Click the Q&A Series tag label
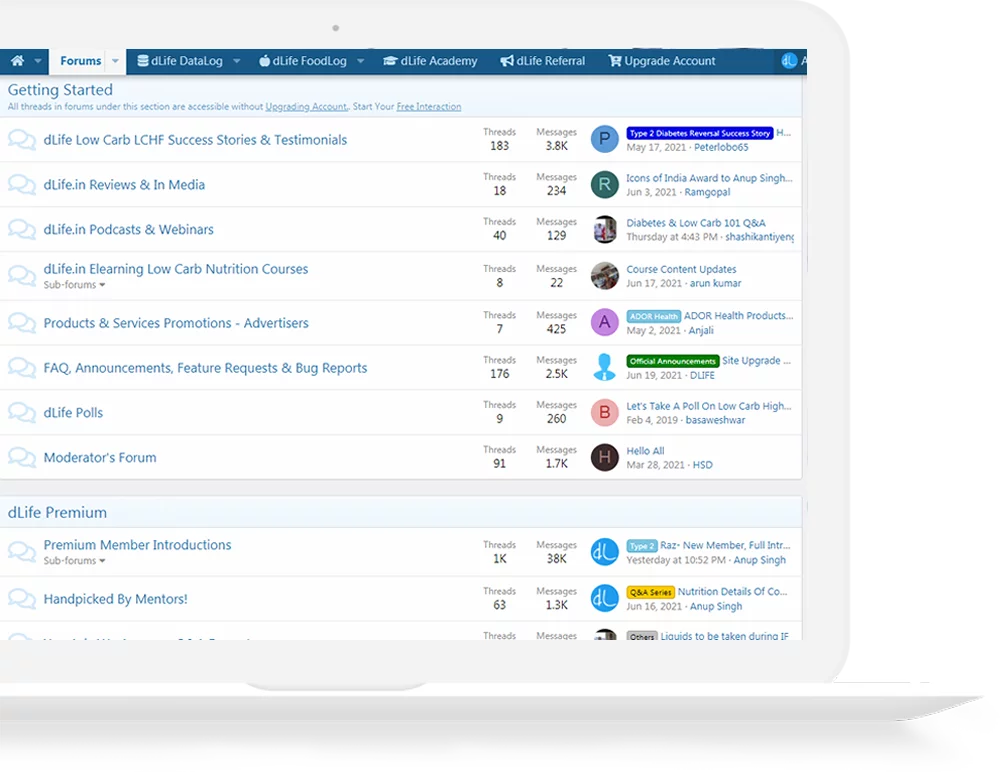Image resolution: width=1000 pixels, height=772 pixels. [651, 592]
